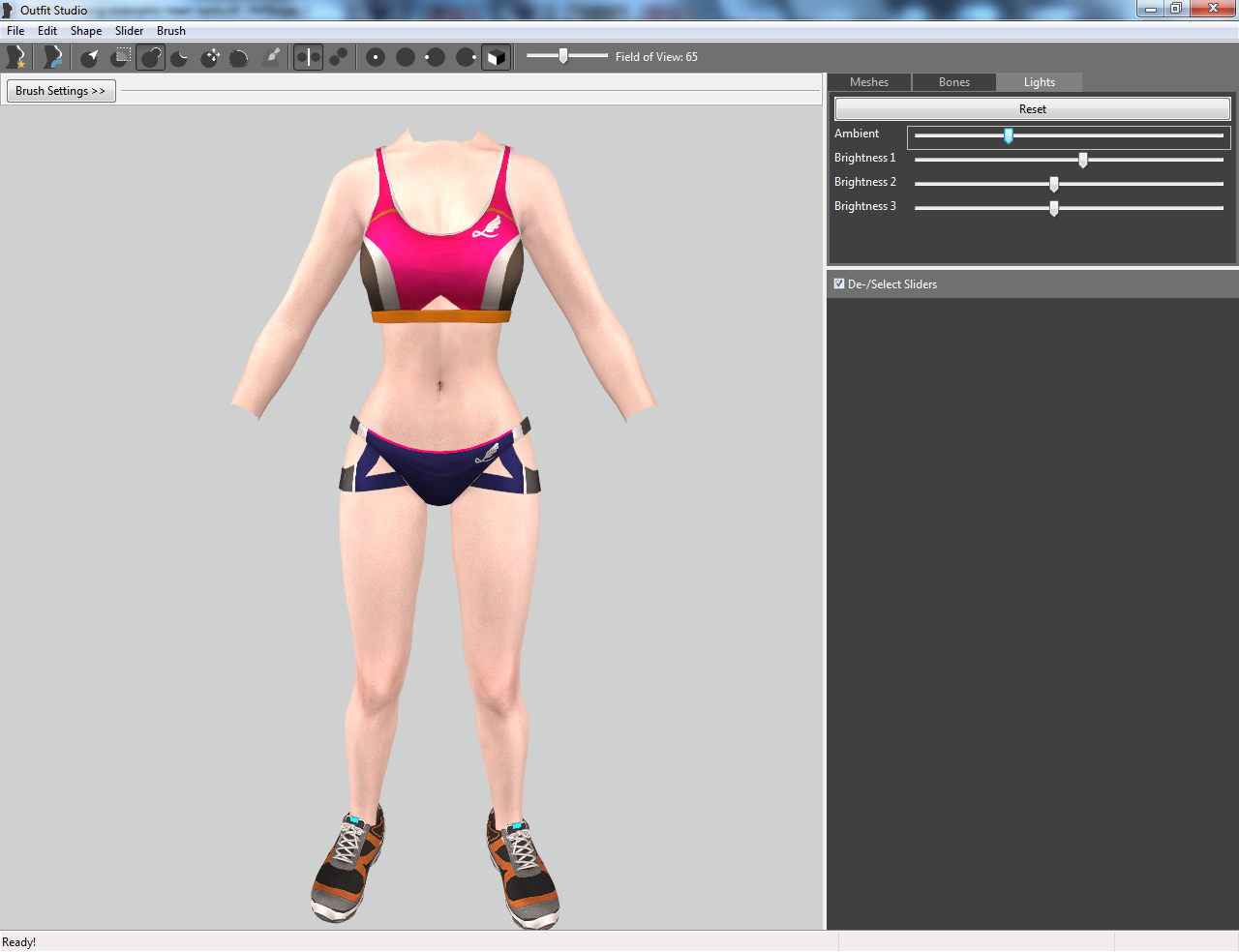Toggle X-Mirror brush option

click(308, 57)
